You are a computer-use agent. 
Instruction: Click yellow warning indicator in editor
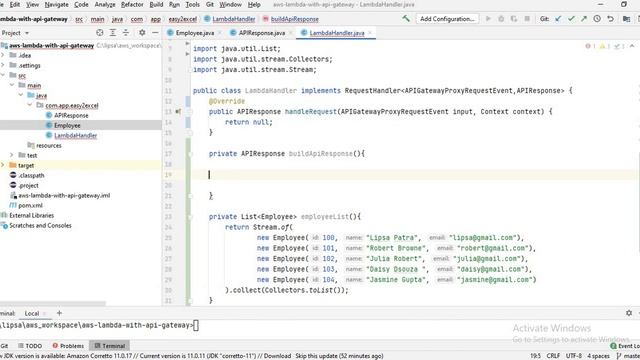pos(604,47)
